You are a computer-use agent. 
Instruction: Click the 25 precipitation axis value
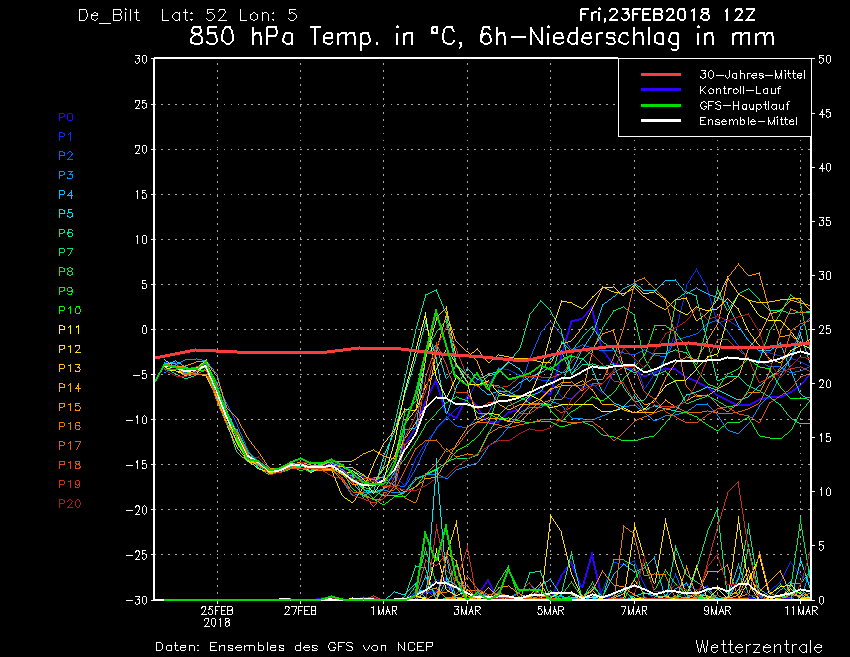pos(825,330)
